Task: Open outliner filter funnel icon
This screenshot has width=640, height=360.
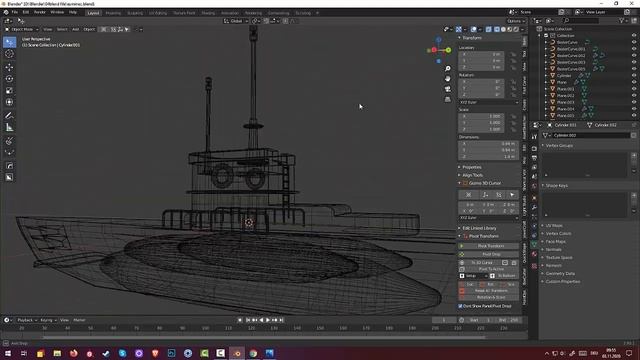Action: click(x=622, y=20)
